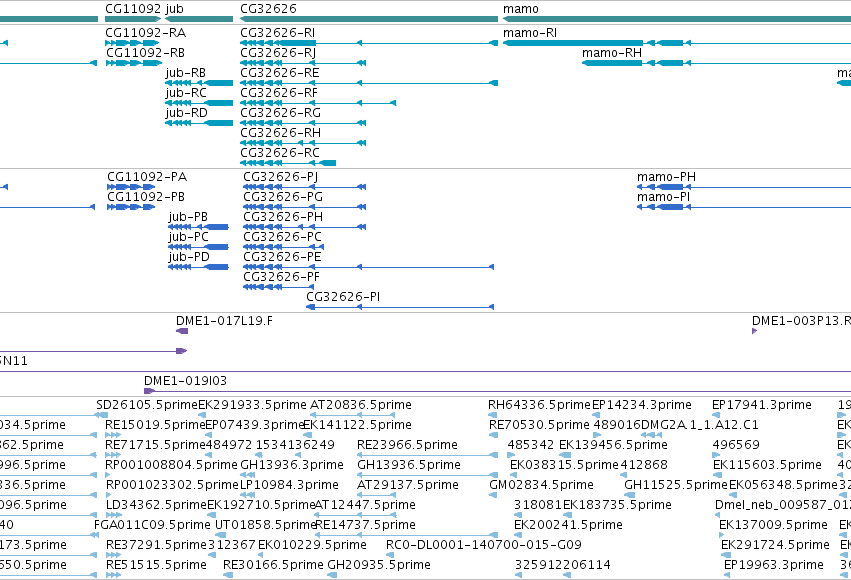Click EST EK139456.5prime
Screen dimensions: 851x580
[613, 445]
